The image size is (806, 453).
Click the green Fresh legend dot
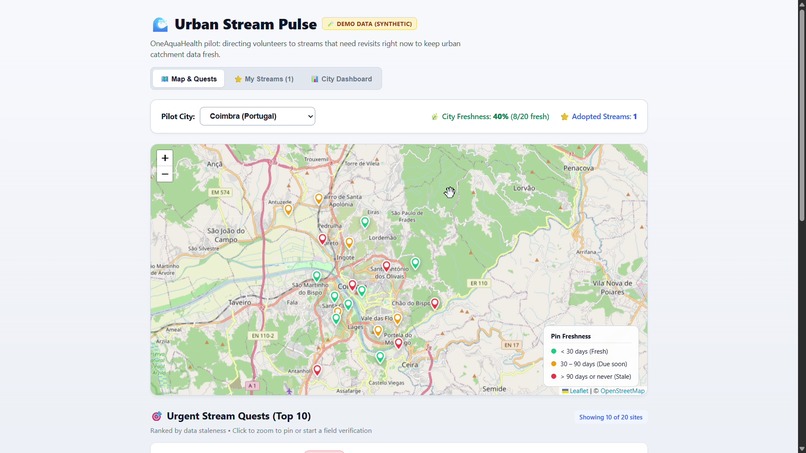pos(554,351)
